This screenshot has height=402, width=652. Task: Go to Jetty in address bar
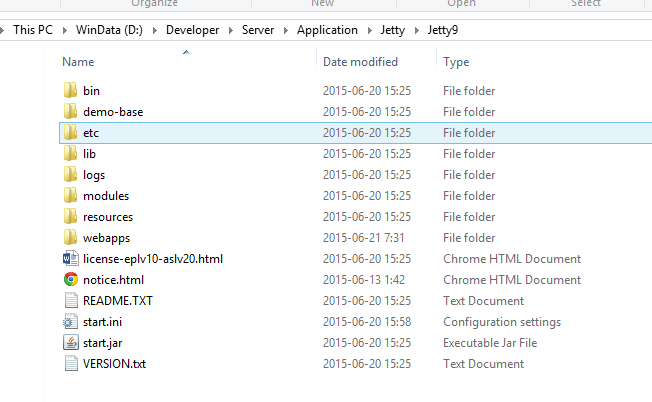point(393,30)
